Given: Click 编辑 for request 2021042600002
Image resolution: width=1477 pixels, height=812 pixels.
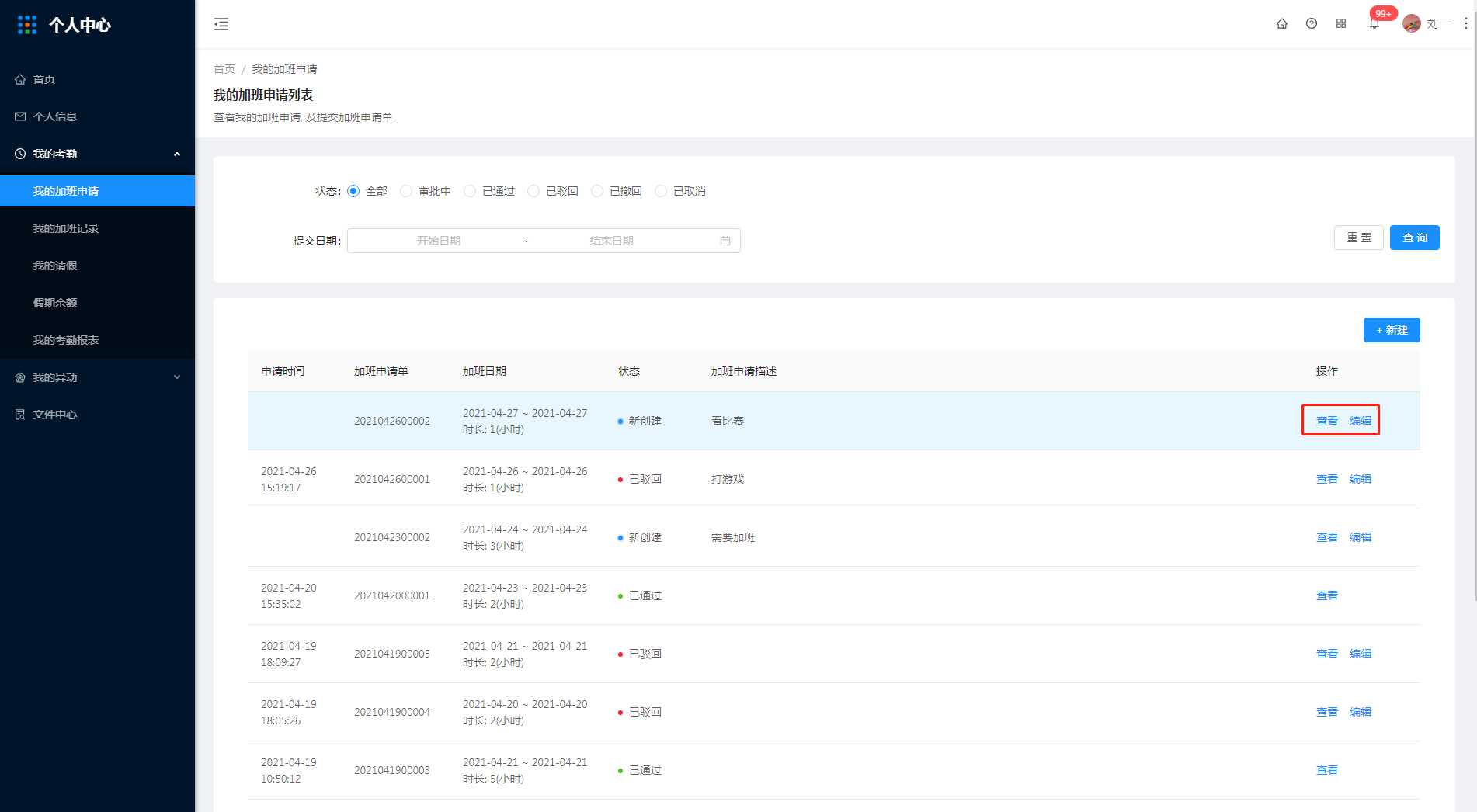Looking at the screenshot, I should click(1361, 421).
